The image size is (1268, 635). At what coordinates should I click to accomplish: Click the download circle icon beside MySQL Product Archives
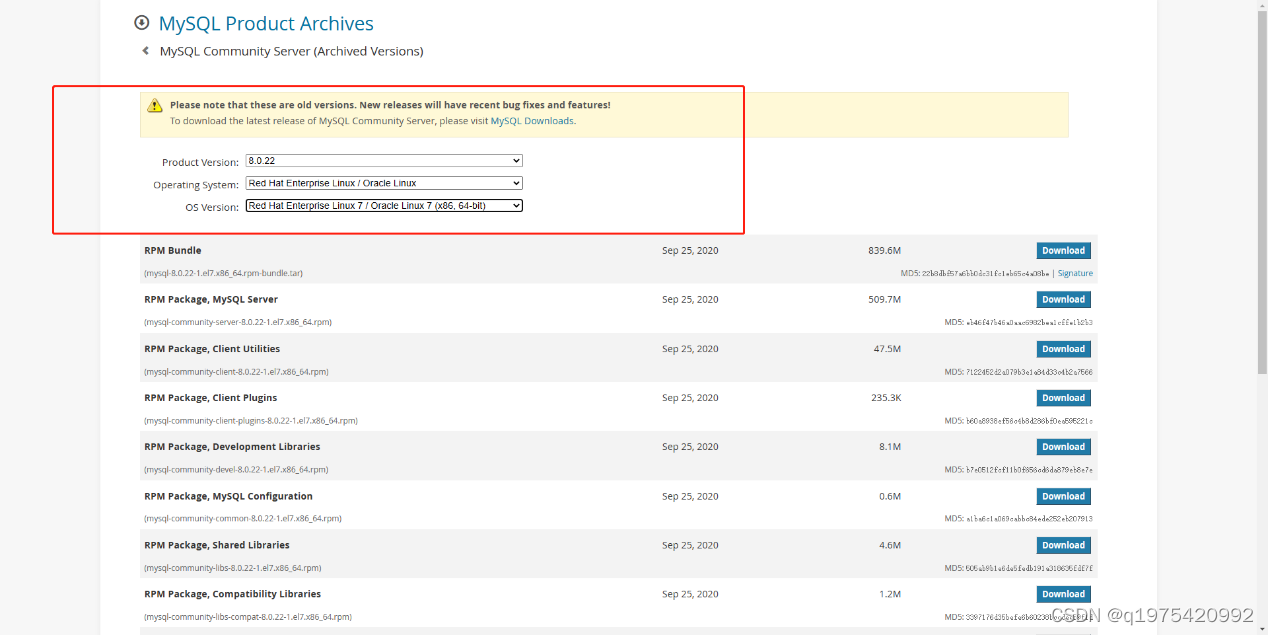coord(142,23)
